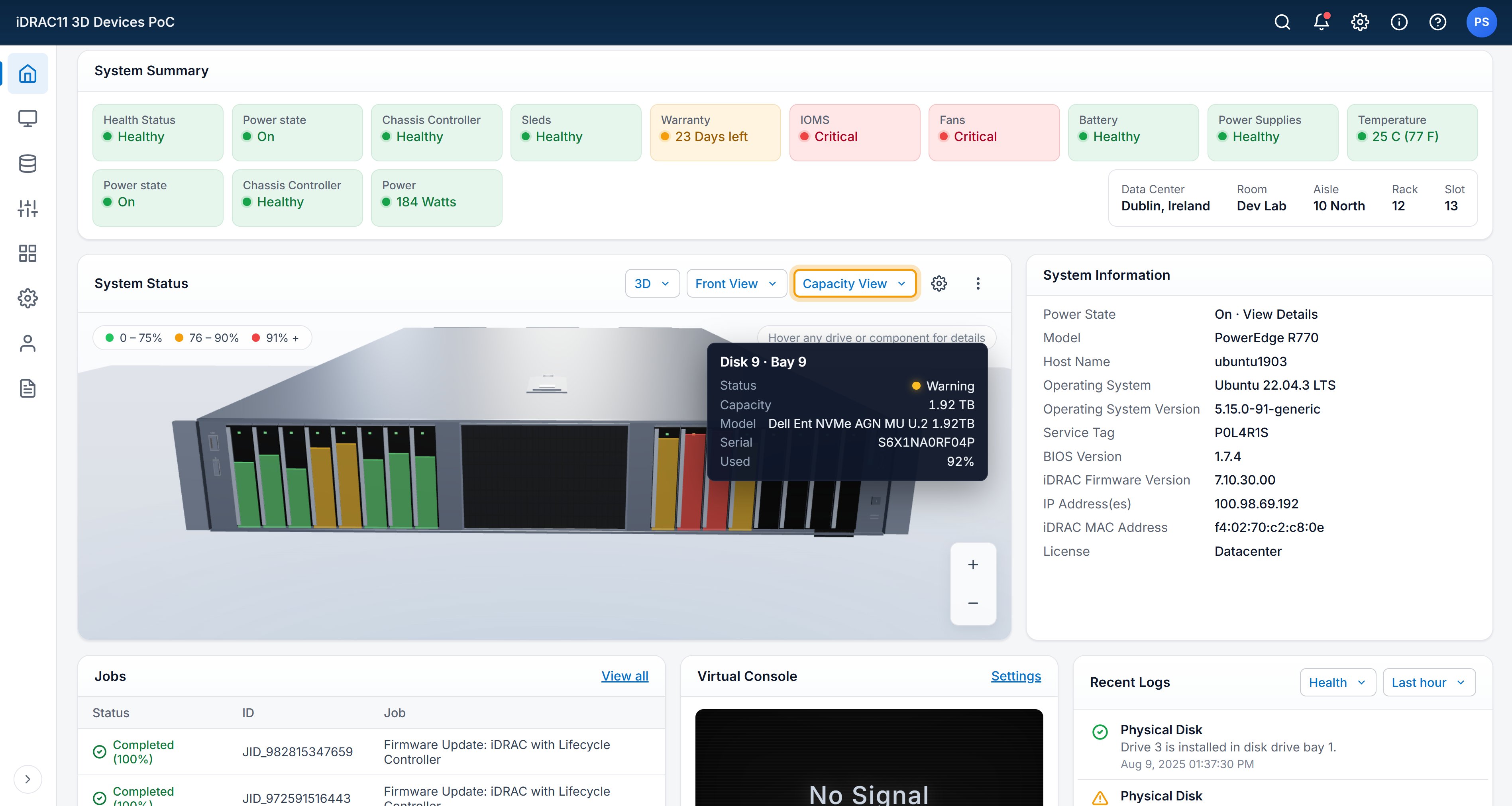Click the Temperature 25 C card
This screenshot has width=1512, height=806.
(1412, 133)
